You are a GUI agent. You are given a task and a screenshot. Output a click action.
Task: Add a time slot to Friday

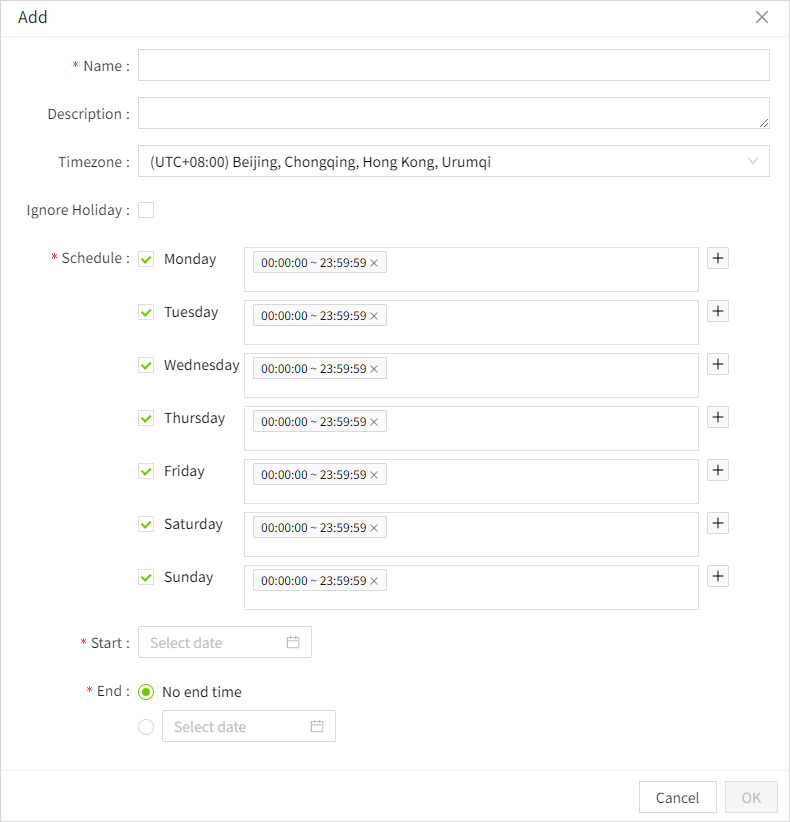[x=718, y=470]
